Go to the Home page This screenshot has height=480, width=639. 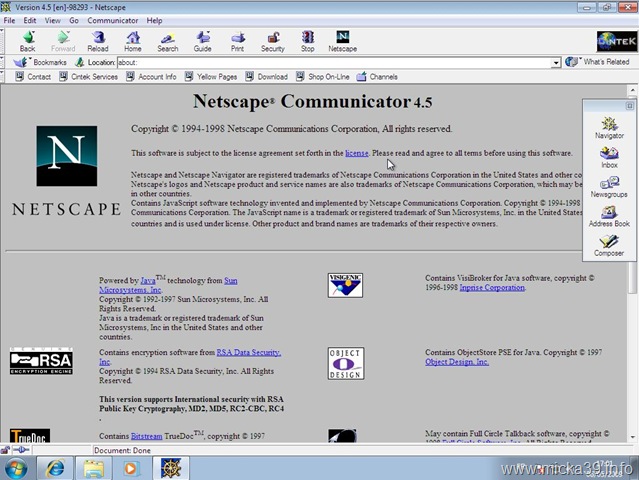click(133, 42)
